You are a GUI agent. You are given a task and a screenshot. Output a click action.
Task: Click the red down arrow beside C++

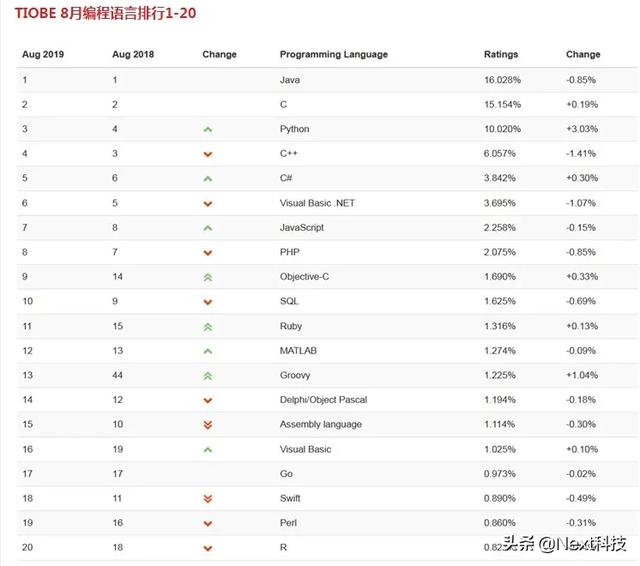click(208, 154)
